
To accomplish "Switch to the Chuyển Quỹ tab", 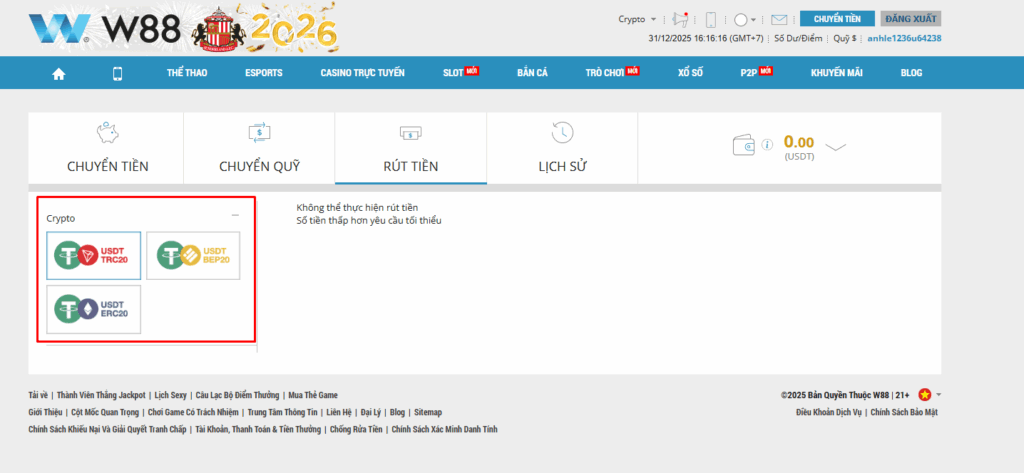I will tap(259, 148).
